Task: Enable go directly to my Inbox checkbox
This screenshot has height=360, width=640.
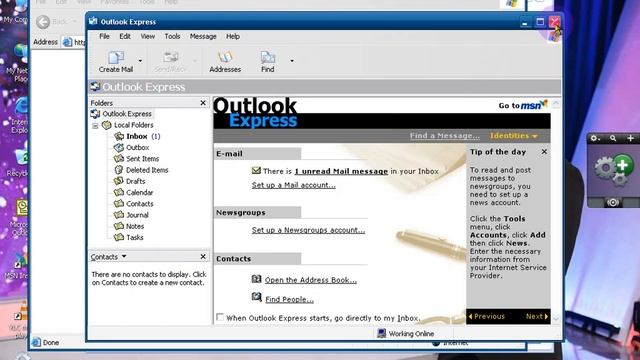Action: (220, 317)
